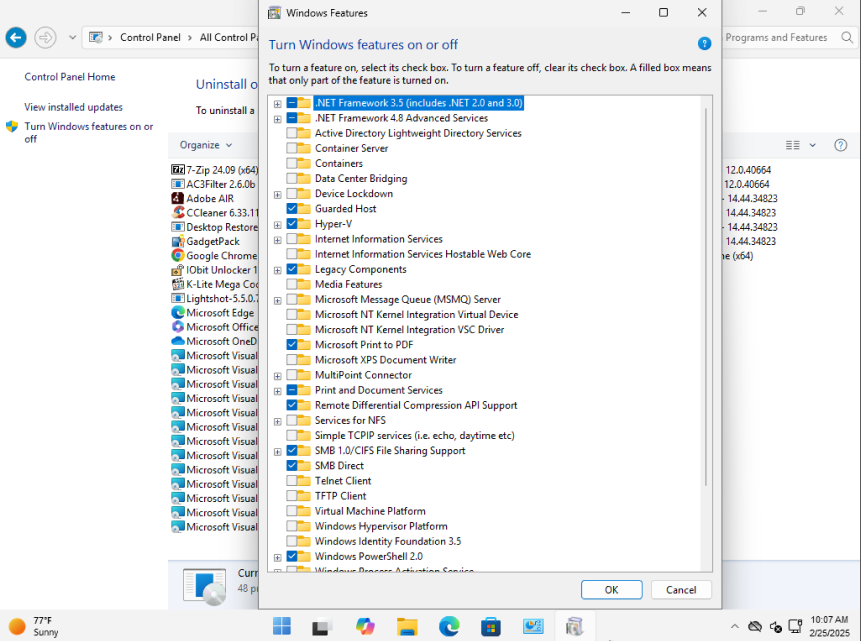Uncheck Microsoft Print to PDF
This screenshot has width=861, height=641.
pyautogui.click(x=292, y=344)
